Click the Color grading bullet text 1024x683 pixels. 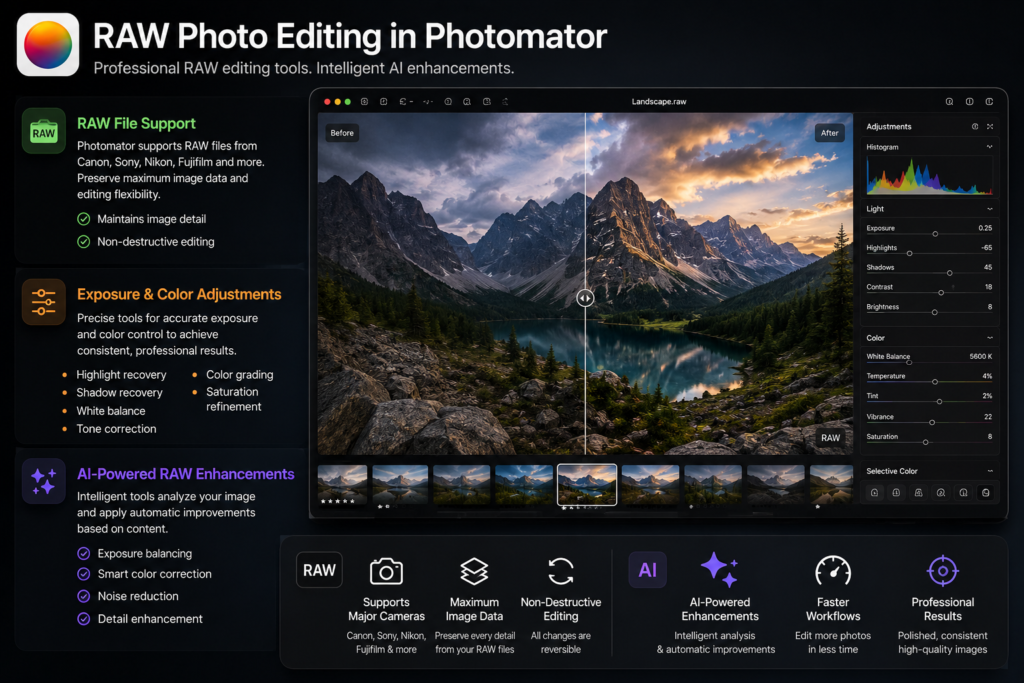point(240,375)
